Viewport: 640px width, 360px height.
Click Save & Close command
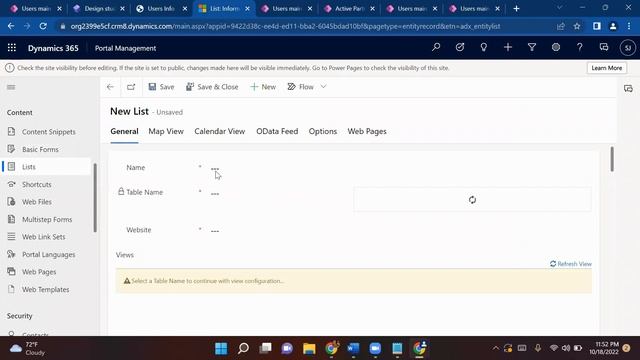click(x=212, y=87)
